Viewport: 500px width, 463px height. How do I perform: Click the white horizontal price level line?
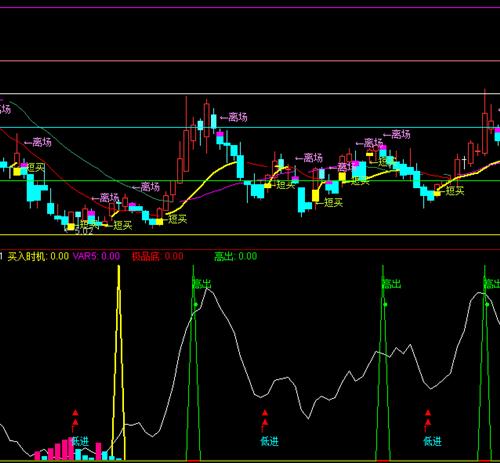250,94
